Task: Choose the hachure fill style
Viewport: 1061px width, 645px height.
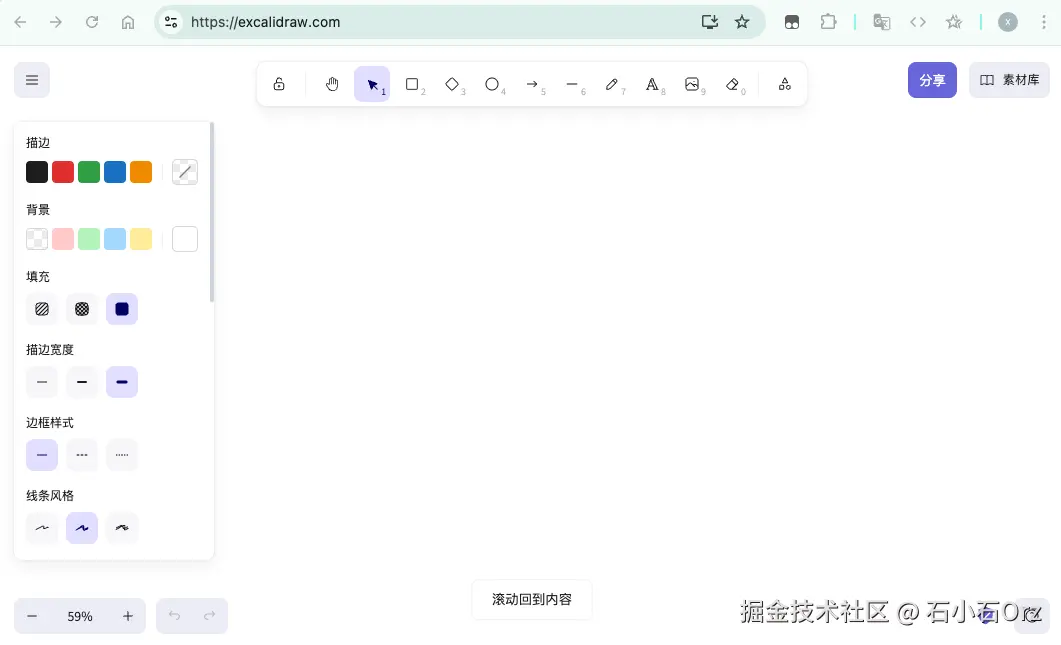Action: (42, 309)
